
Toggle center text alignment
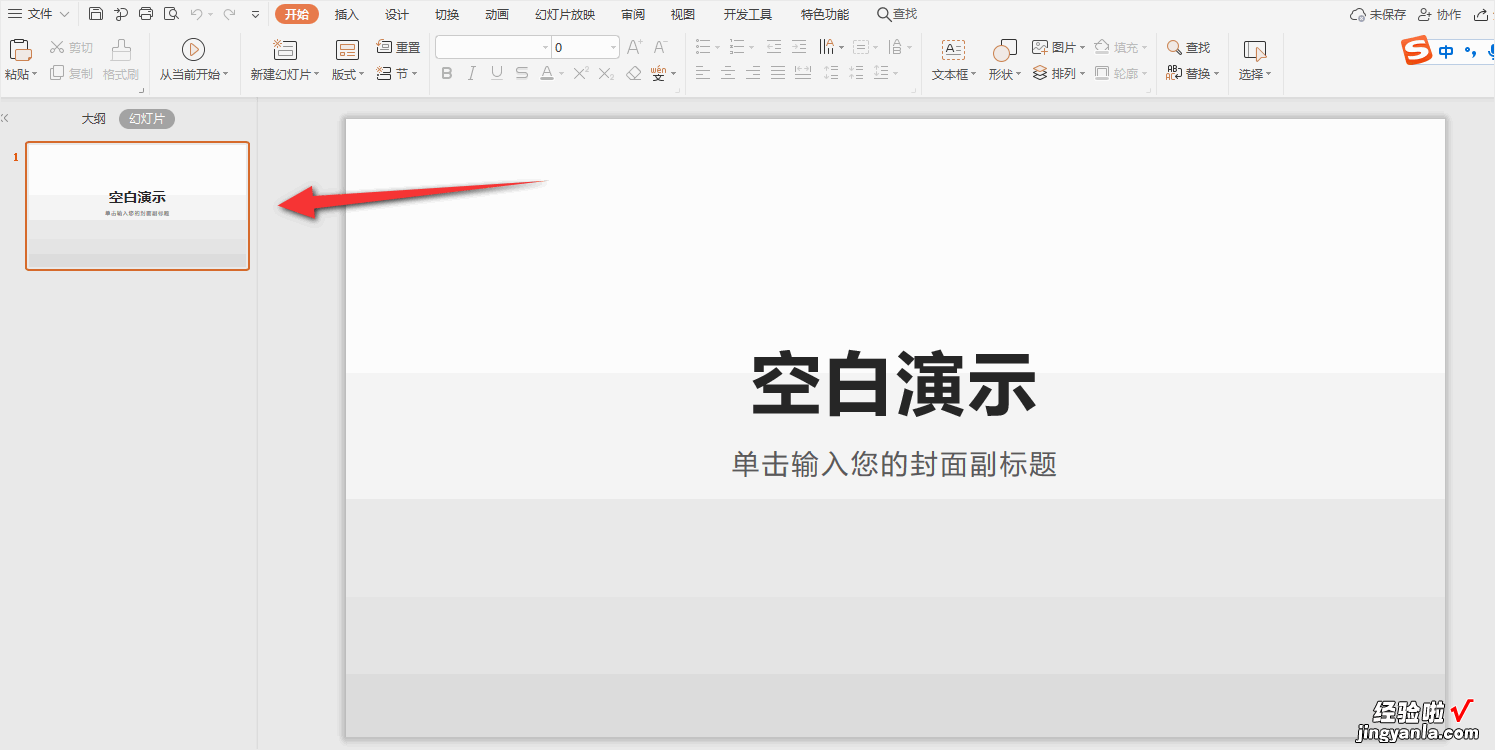click(728, 73)
